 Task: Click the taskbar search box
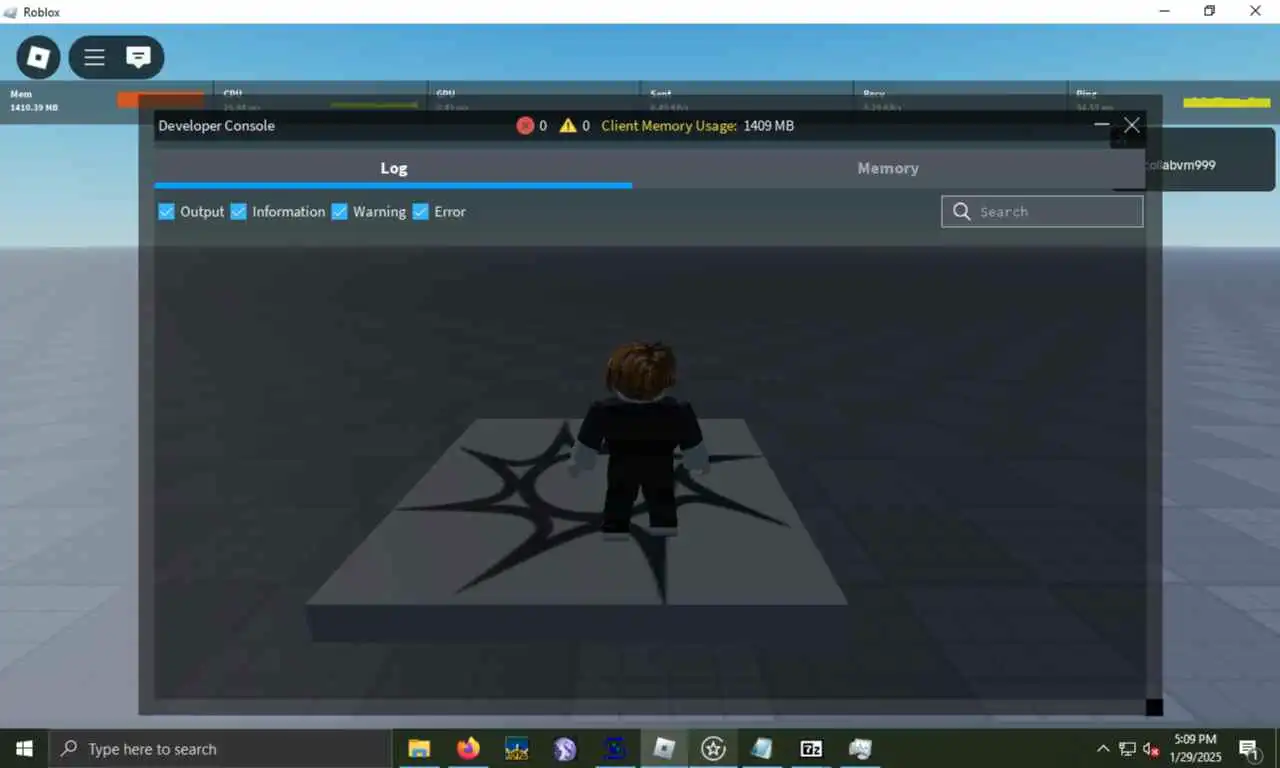[220, 748]
